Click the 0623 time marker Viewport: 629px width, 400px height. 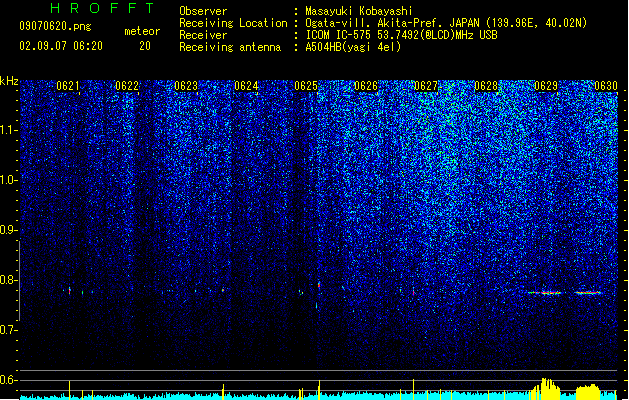[186, 86]
